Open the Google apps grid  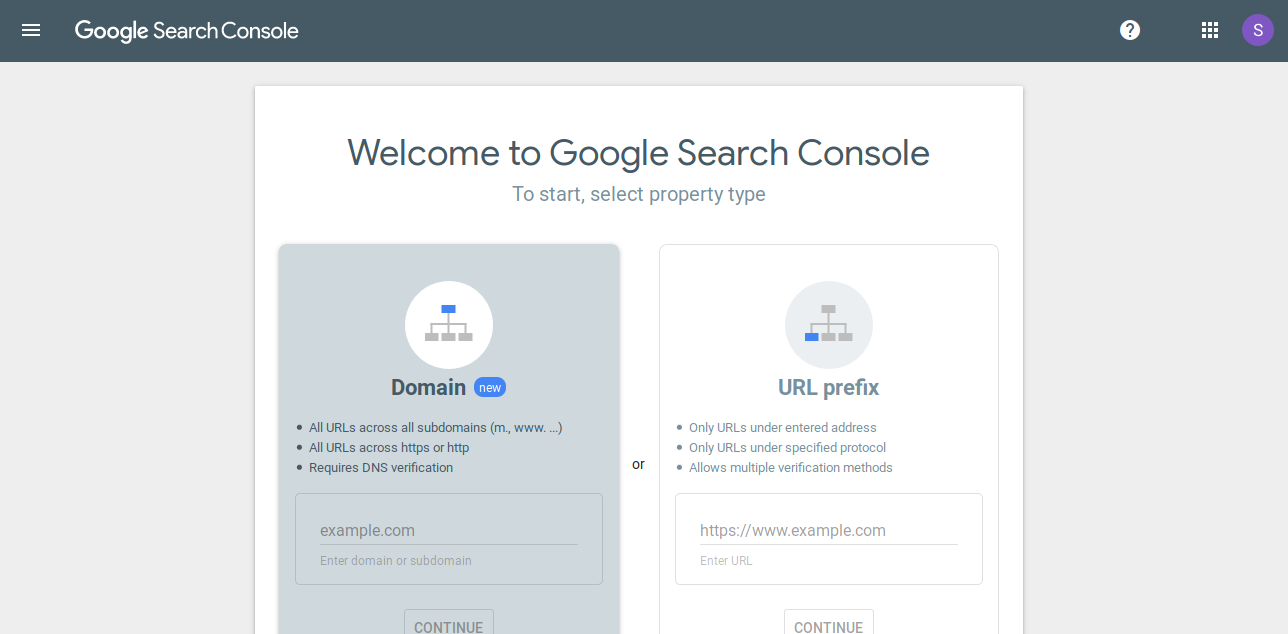(1210, 30)
